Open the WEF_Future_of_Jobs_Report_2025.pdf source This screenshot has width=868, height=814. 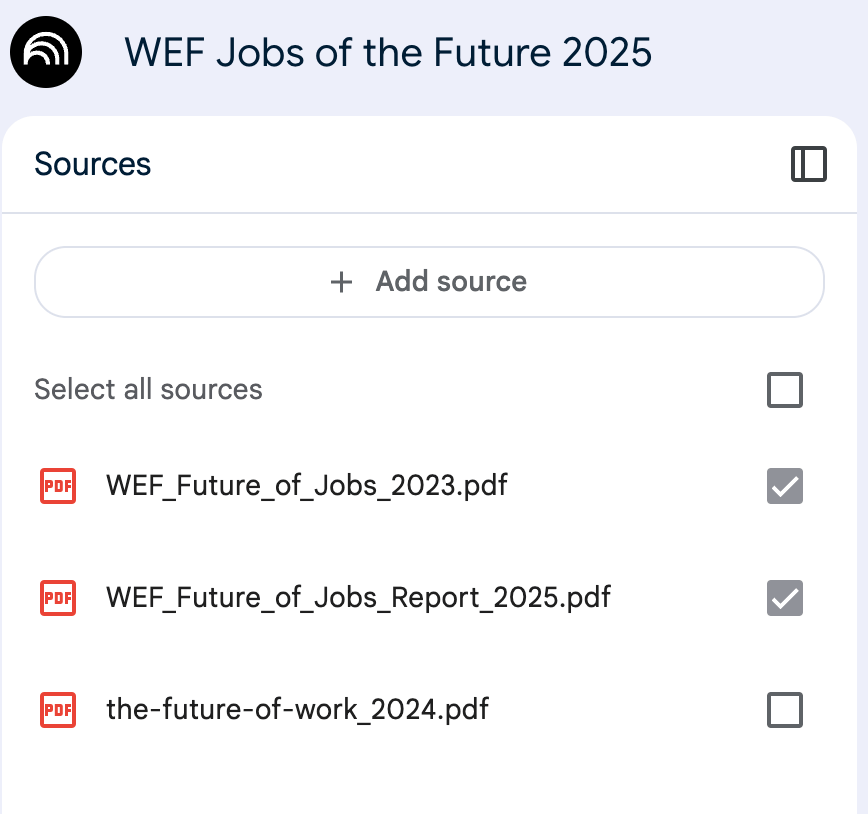357,598
